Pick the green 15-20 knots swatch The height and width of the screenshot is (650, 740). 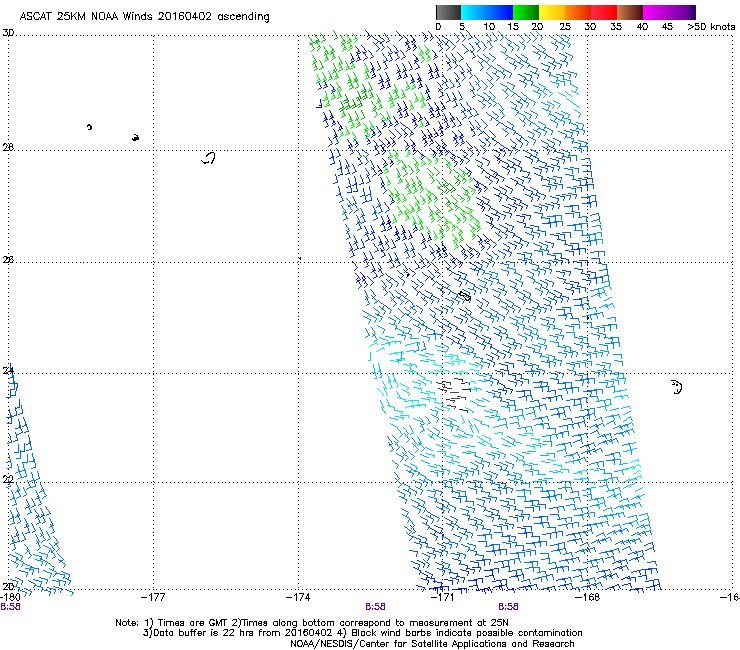click(526, 12)
